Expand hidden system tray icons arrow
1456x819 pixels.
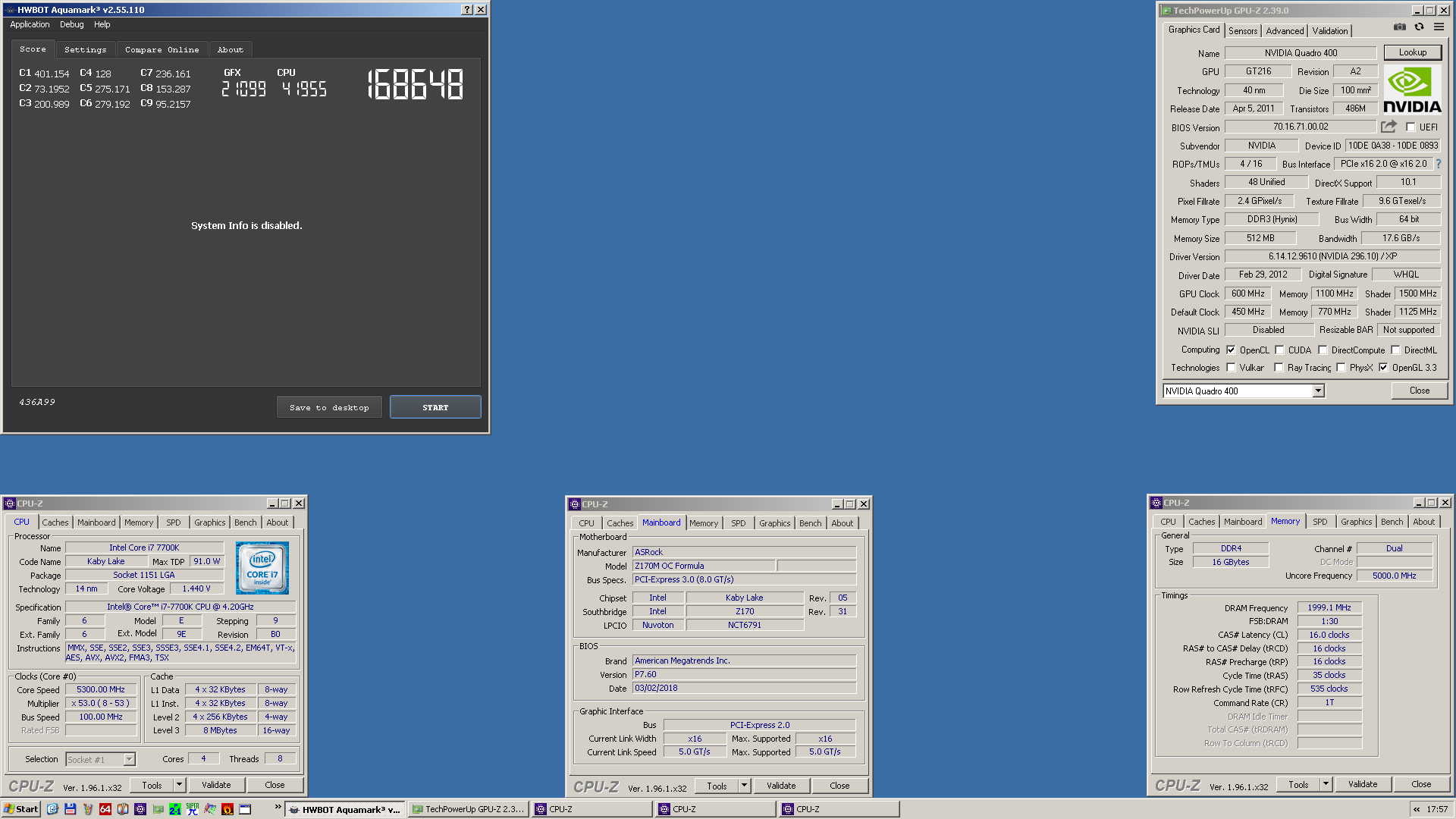(1416, 809)
